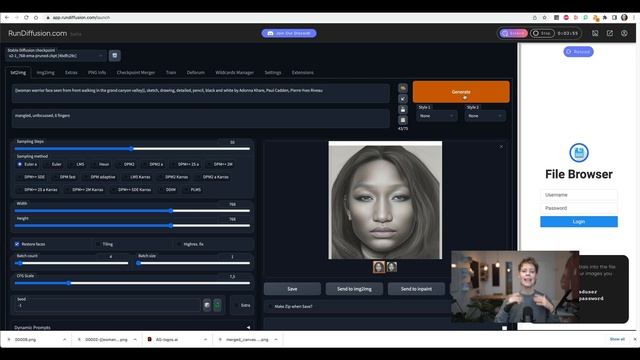Select the DPM++ 2M sampling method
Image resolution: width=640 pixels, height=360 pixels.
coord(220,164)
